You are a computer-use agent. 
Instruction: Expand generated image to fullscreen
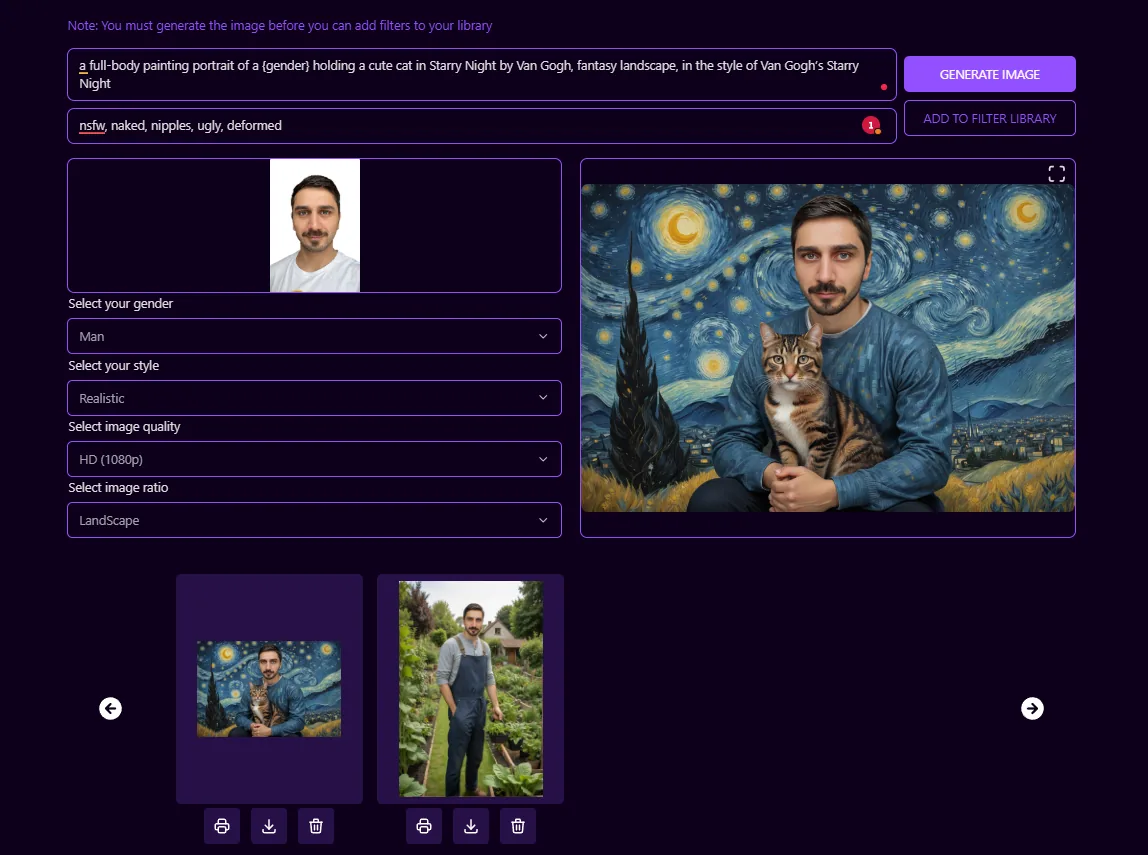click(1056, 173)
